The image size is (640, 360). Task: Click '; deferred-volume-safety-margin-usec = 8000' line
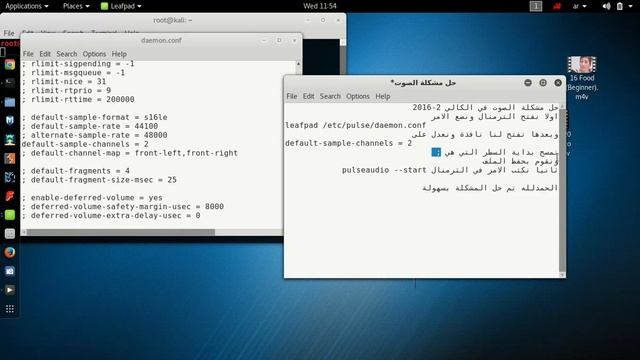click(122, 207)
